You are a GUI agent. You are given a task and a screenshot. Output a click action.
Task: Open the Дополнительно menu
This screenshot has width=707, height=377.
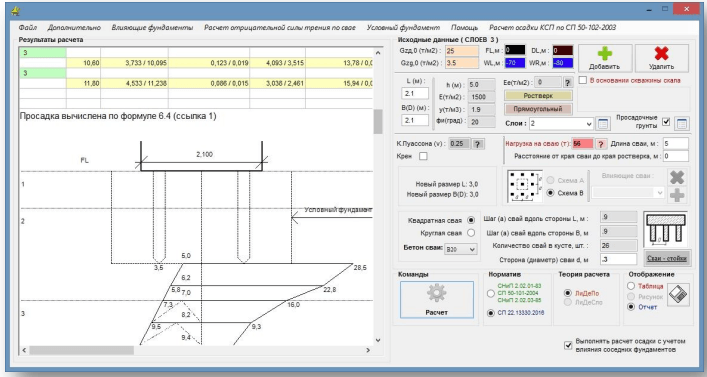click(74, 28)
